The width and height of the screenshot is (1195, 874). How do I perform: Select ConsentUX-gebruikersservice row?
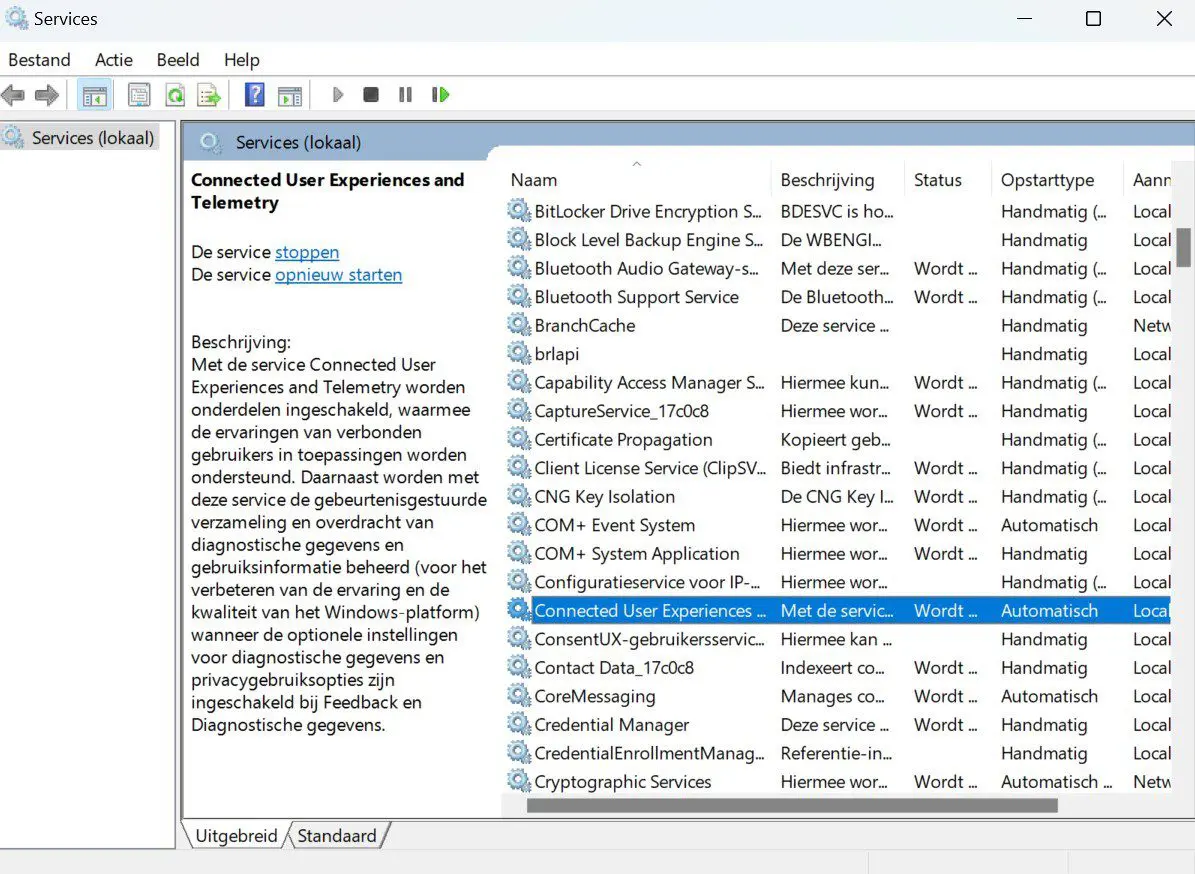(838, 639)
